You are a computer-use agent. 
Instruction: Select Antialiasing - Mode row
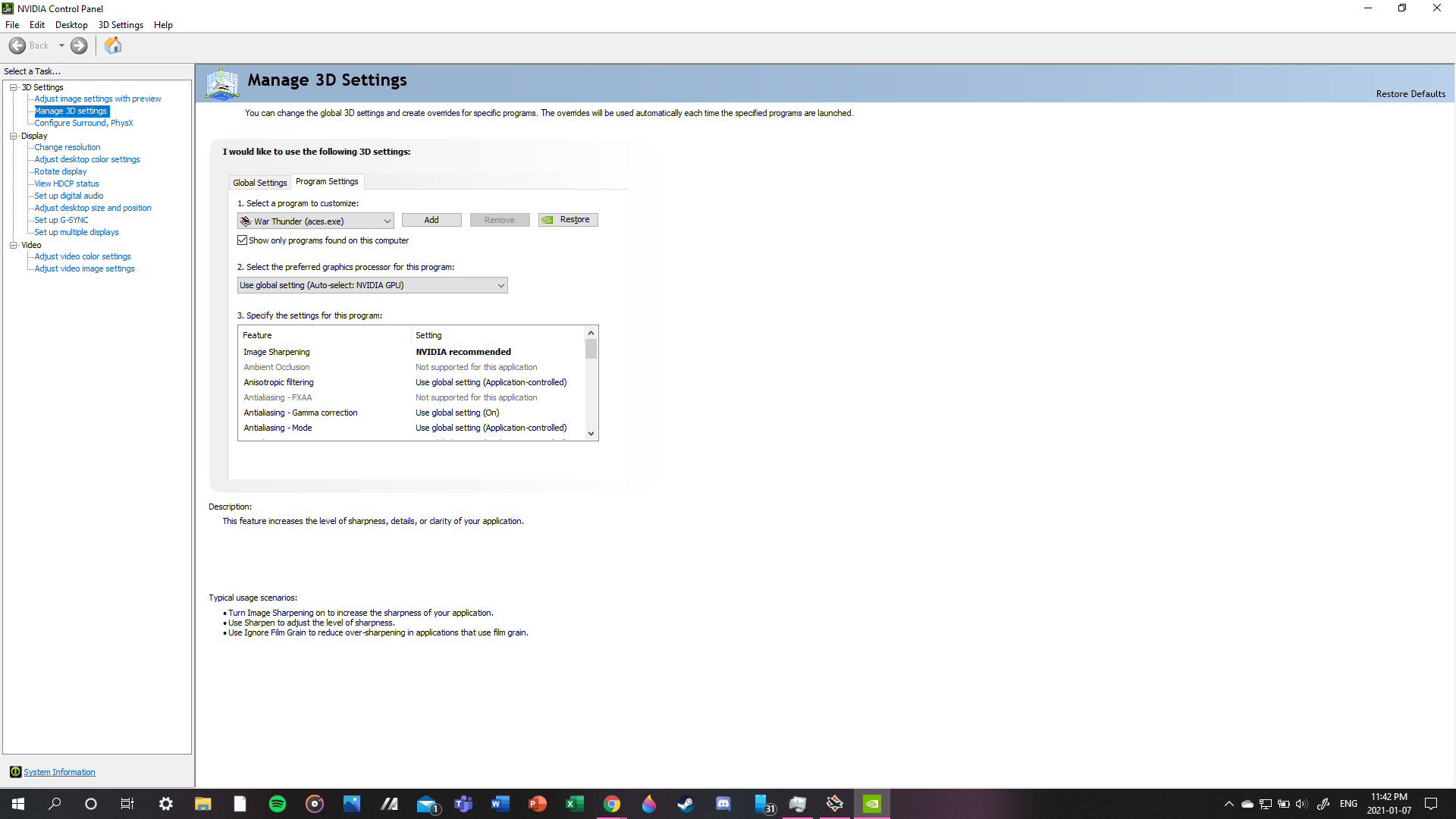[x=412, y=428]
